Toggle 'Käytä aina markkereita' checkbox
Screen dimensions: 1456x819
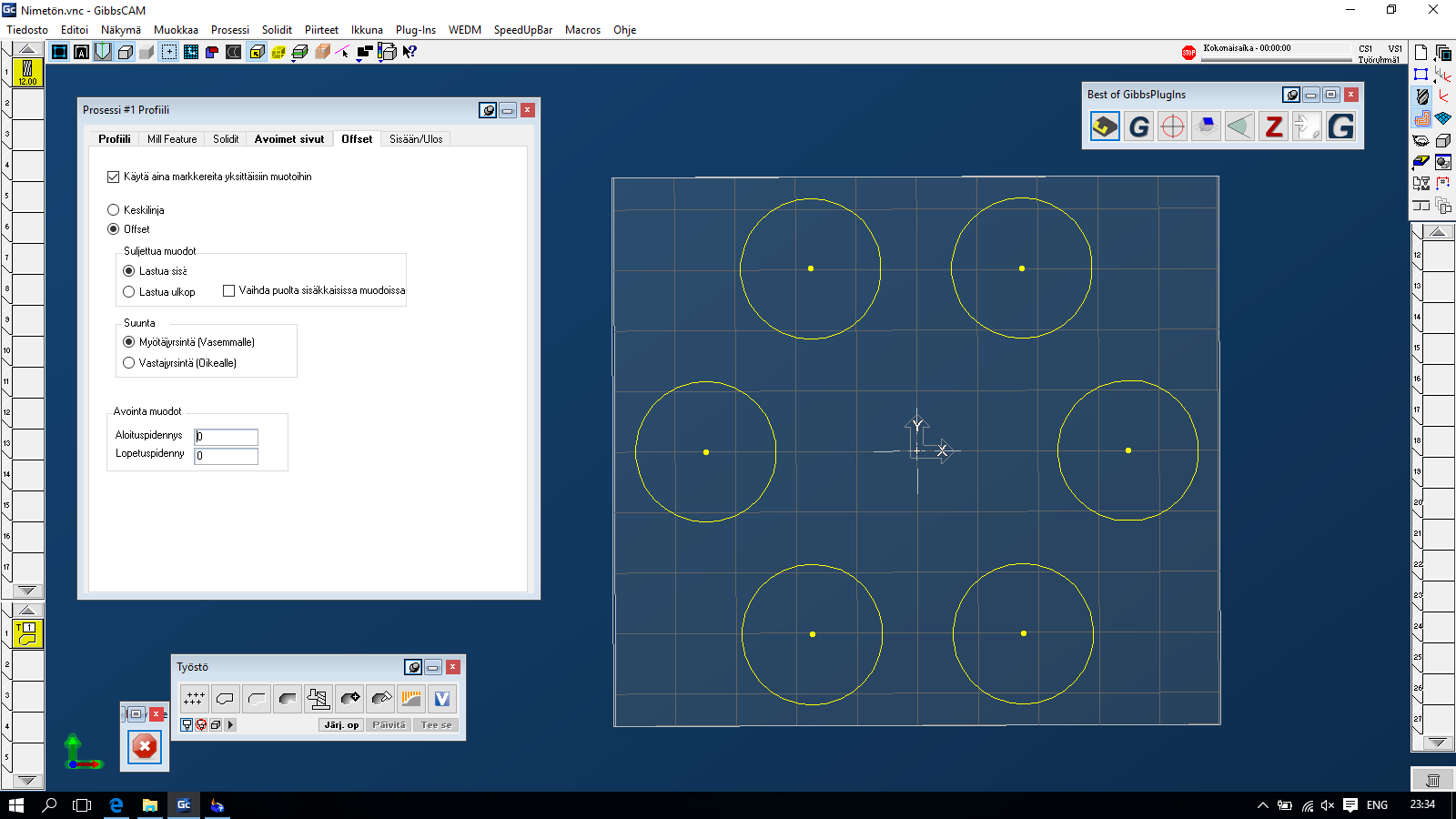[114, 177]
